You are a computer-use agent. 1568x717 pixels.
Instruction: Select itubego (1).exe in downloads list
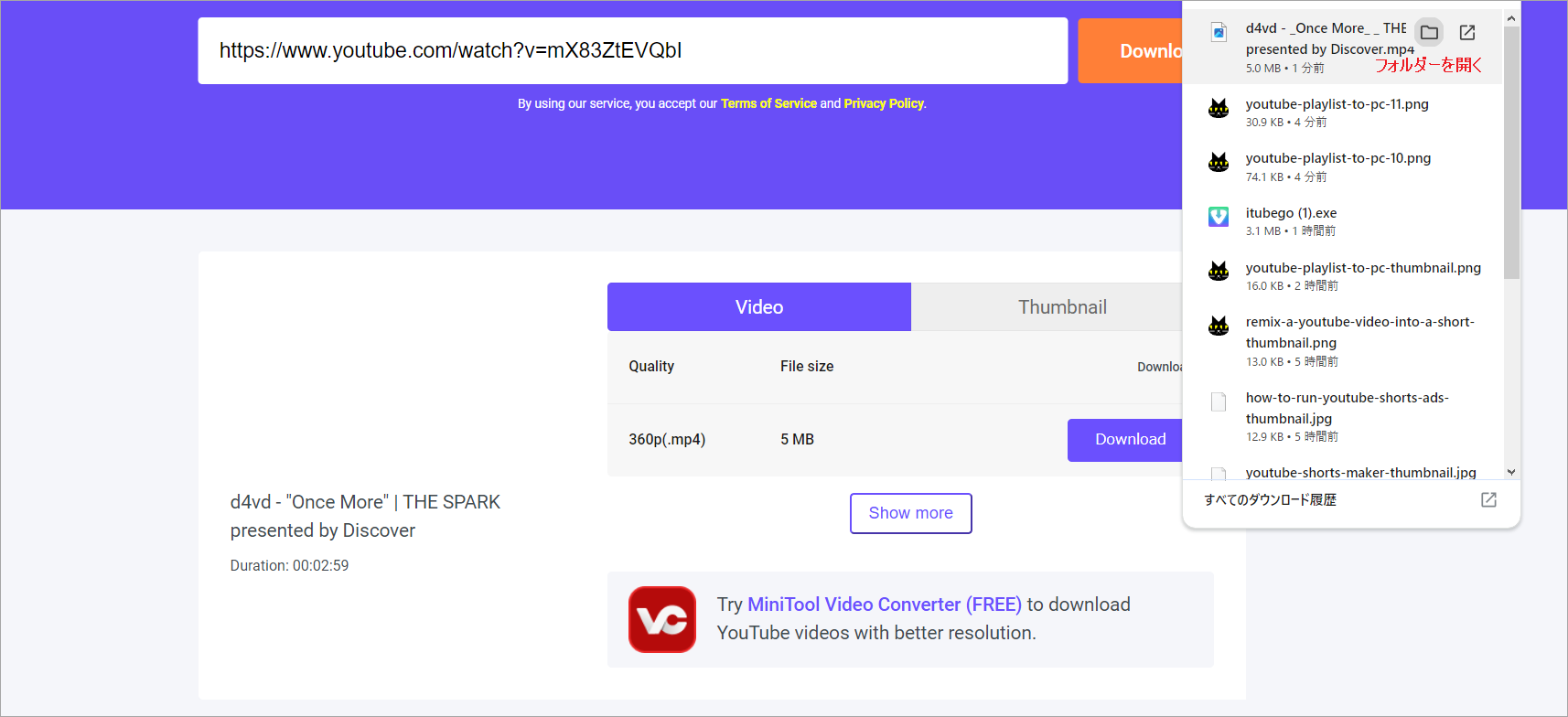[x=1343, y=221]
